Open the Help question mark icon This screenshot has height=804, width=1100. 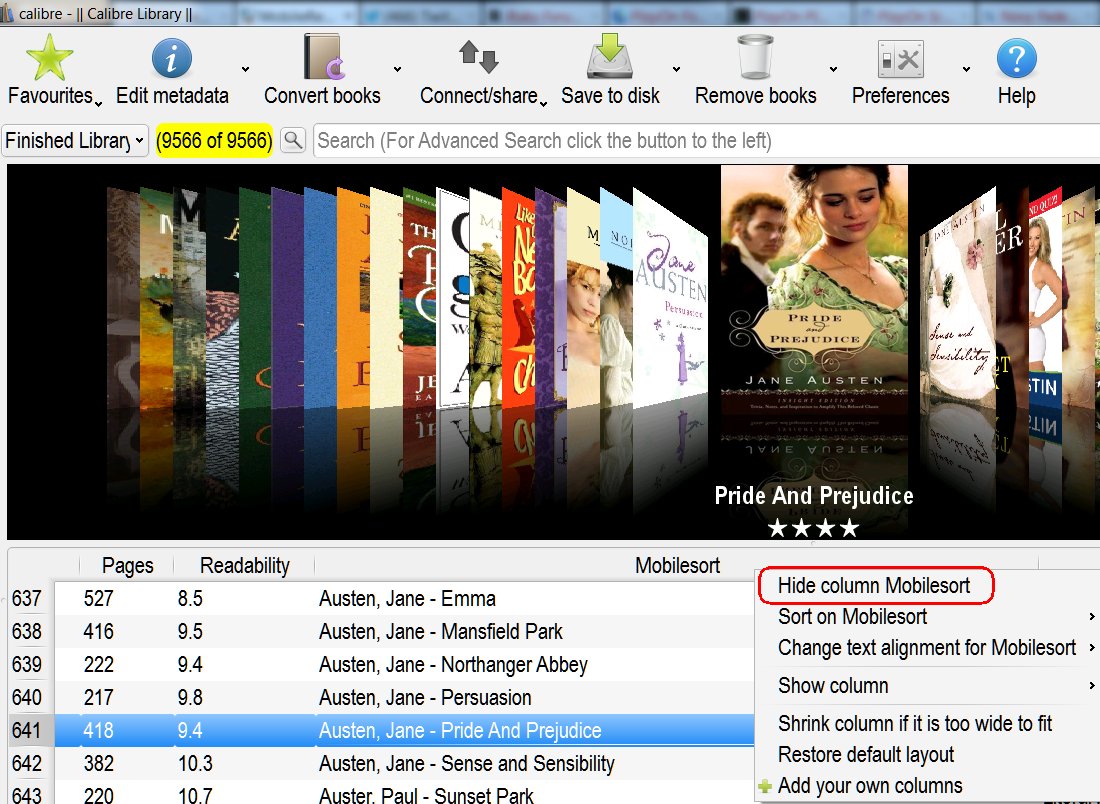(1016, 58)
